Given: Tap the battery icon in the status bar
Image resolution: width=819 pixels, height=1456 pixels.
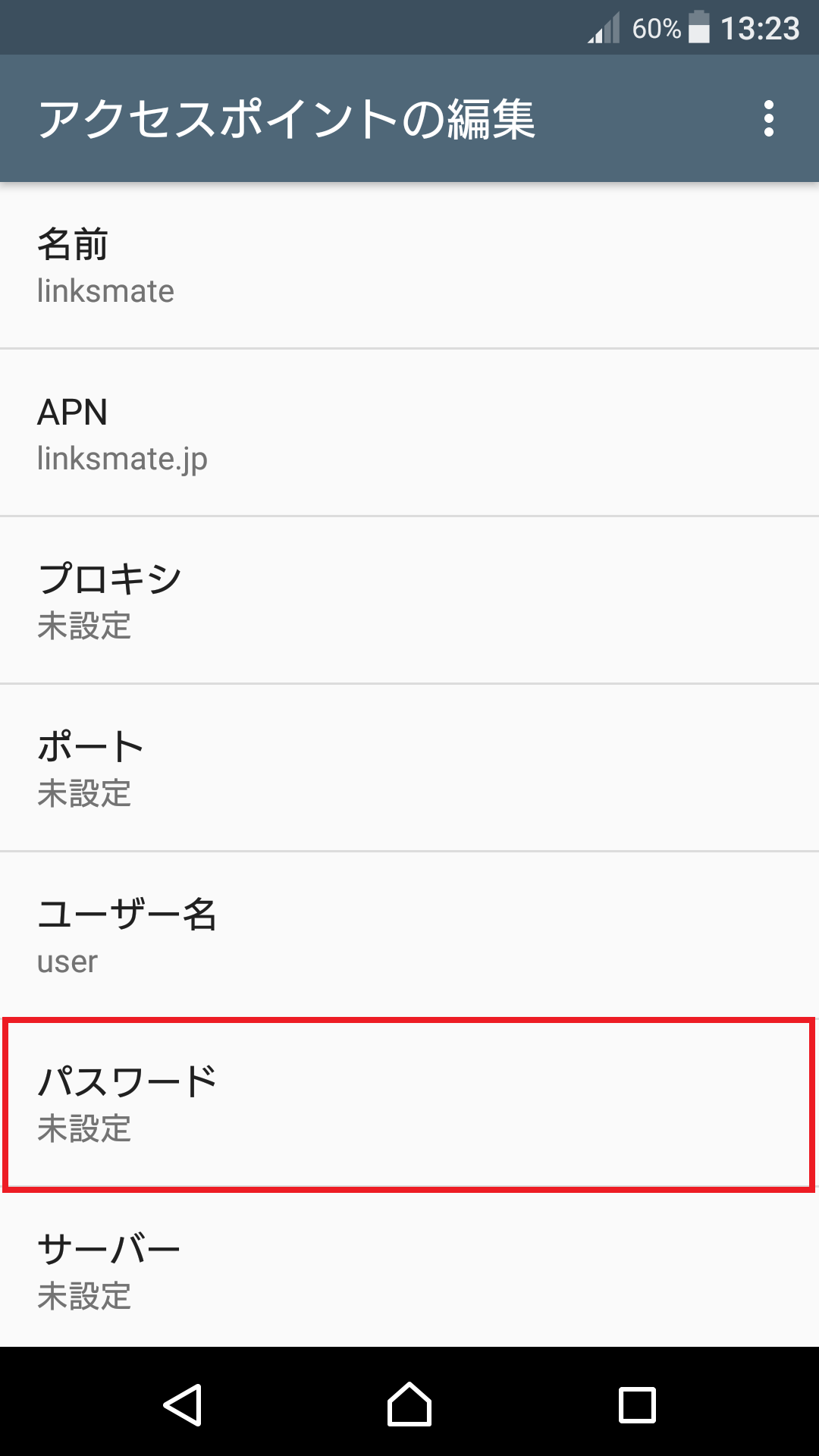Looking at the screenshot, I should tap(698, 28).
